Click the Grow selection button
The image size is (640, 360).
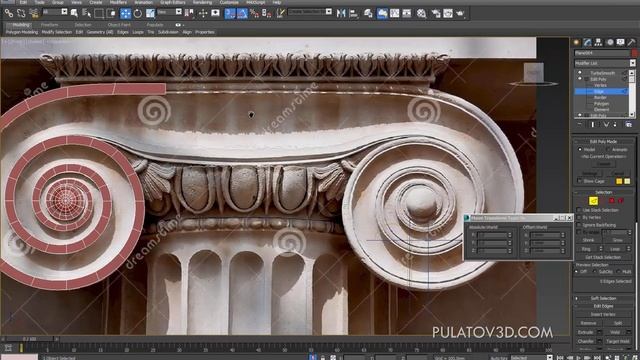click(x=618, y=240)
